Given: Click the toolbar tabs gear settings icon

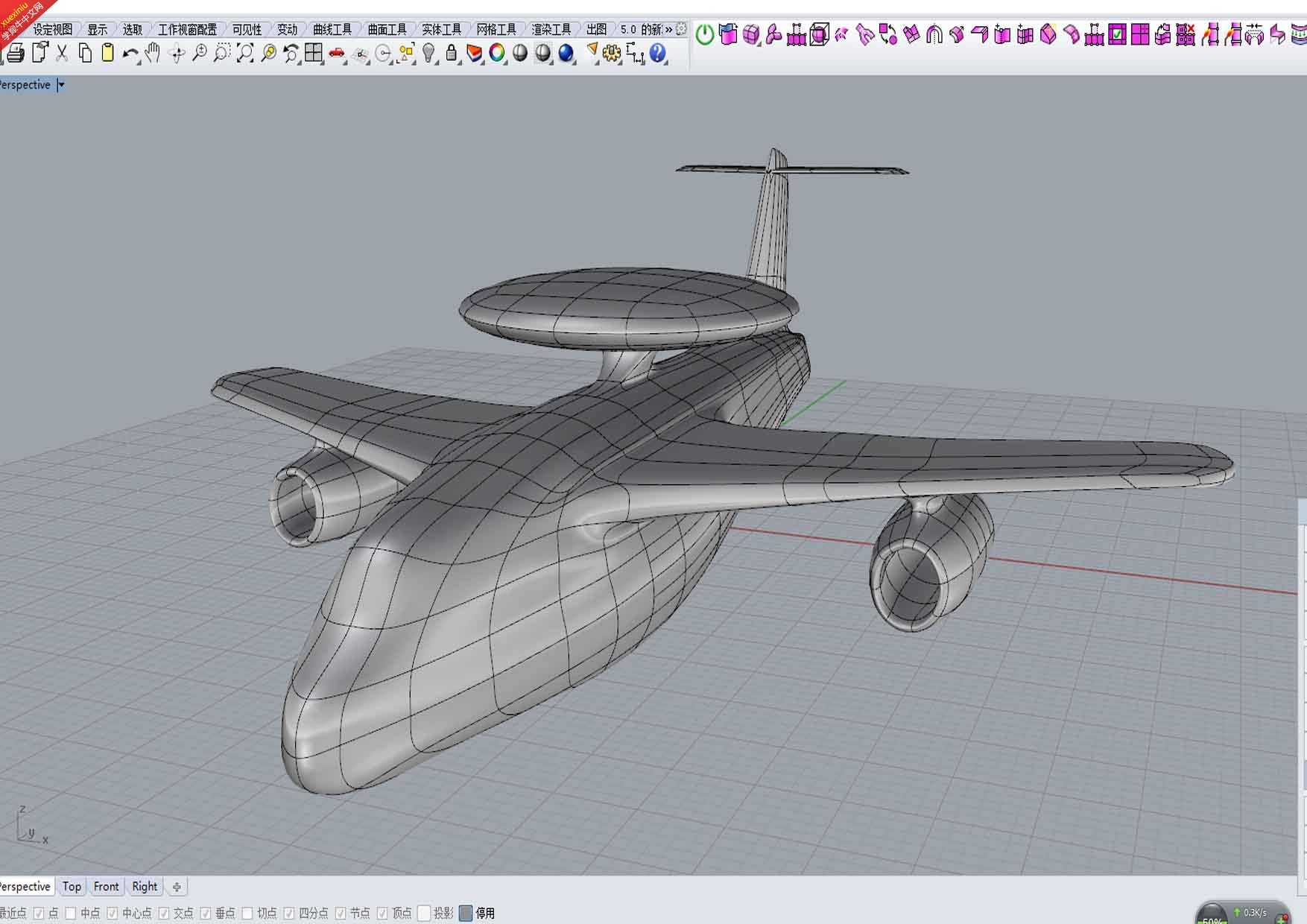Looking at the screenshot, I should pyautogui.click(x=681, y=29).
